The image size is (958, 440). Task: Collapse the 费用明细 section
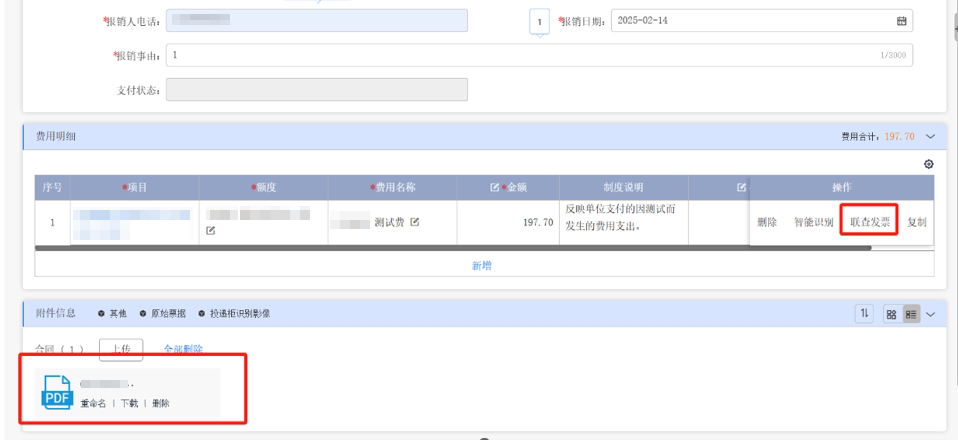930,135
